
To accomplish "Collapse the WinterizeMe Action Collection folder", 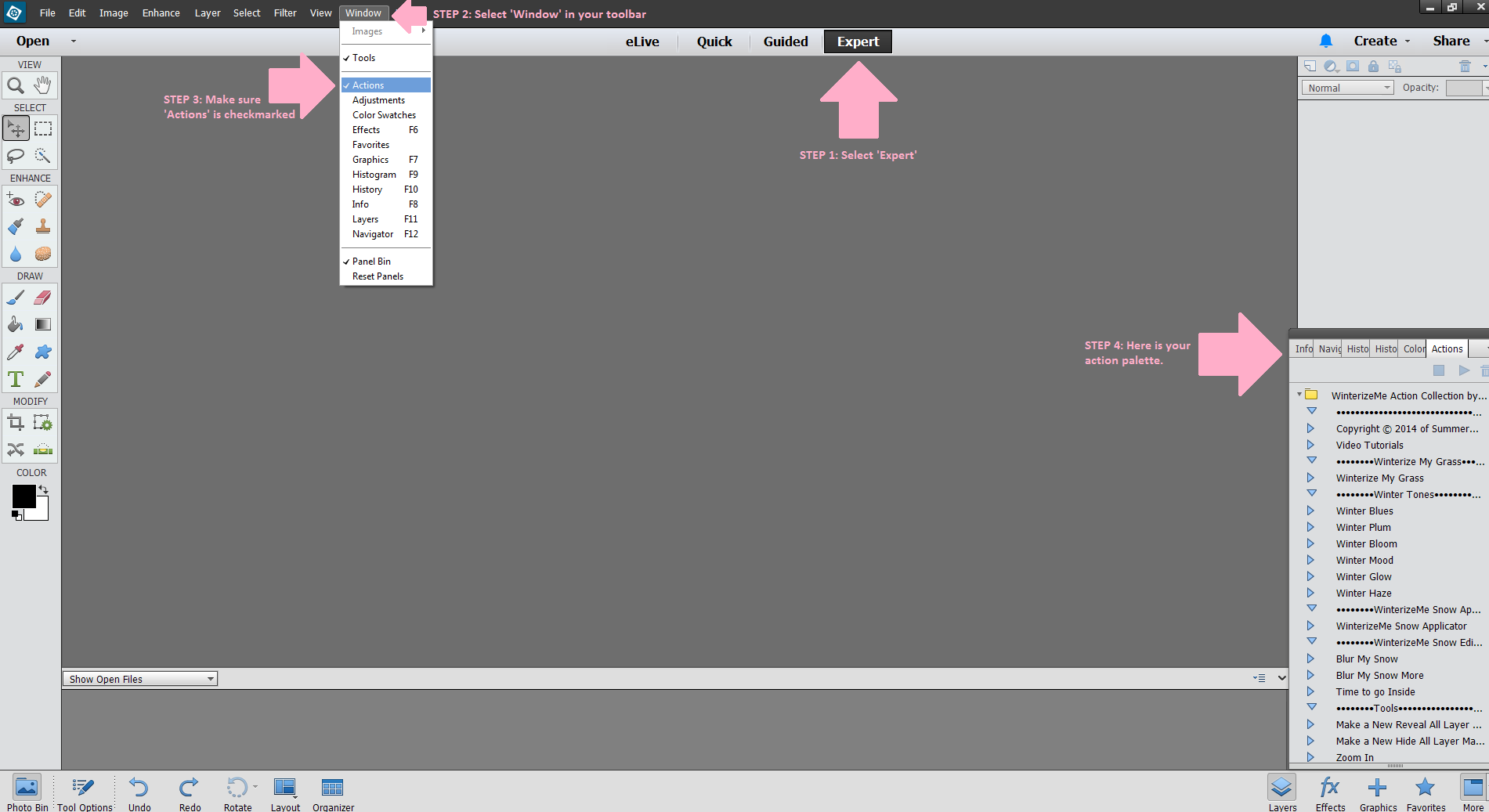I will click(x=1299, y=395).
